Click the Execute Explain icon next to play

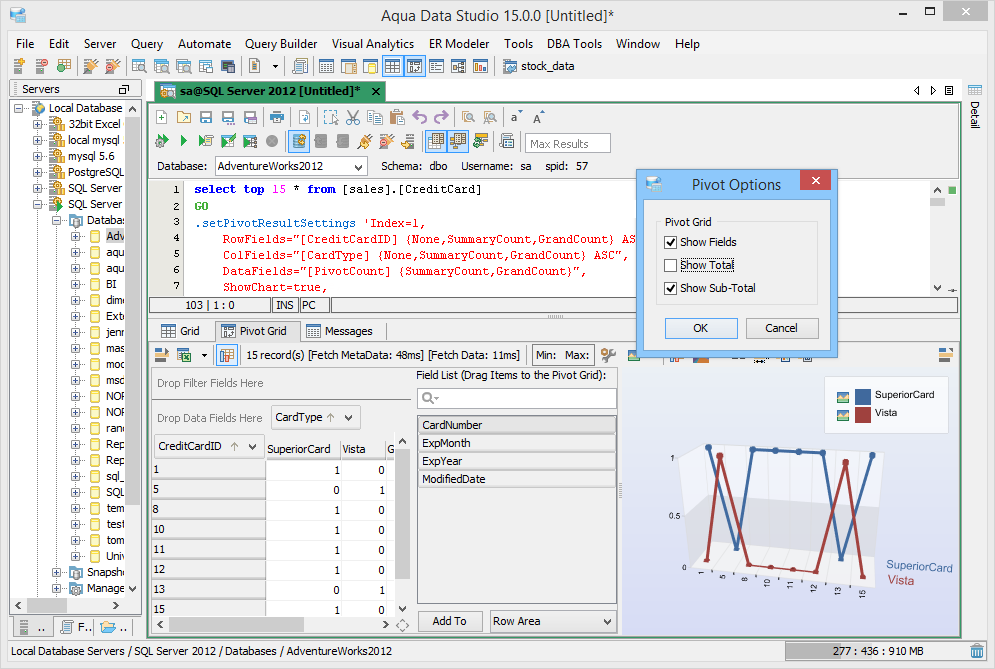click(205, 141)
